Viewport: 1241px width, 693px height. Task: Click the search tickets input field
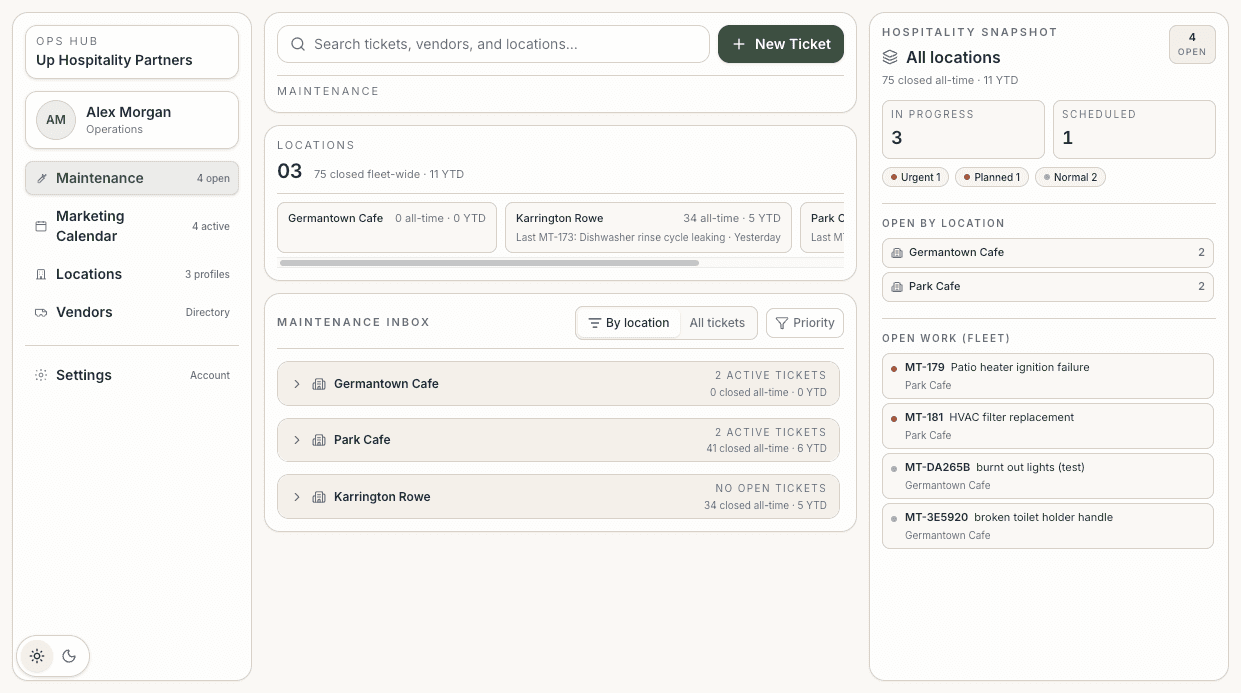pos(493,44)
